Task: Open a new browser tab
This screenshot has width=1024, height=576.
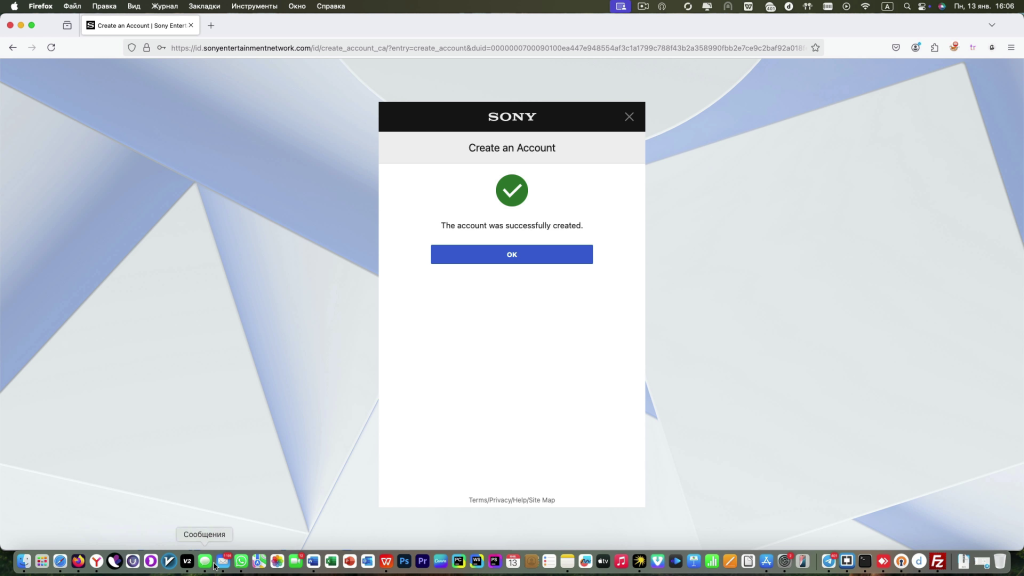Action: tap(211, 25)
